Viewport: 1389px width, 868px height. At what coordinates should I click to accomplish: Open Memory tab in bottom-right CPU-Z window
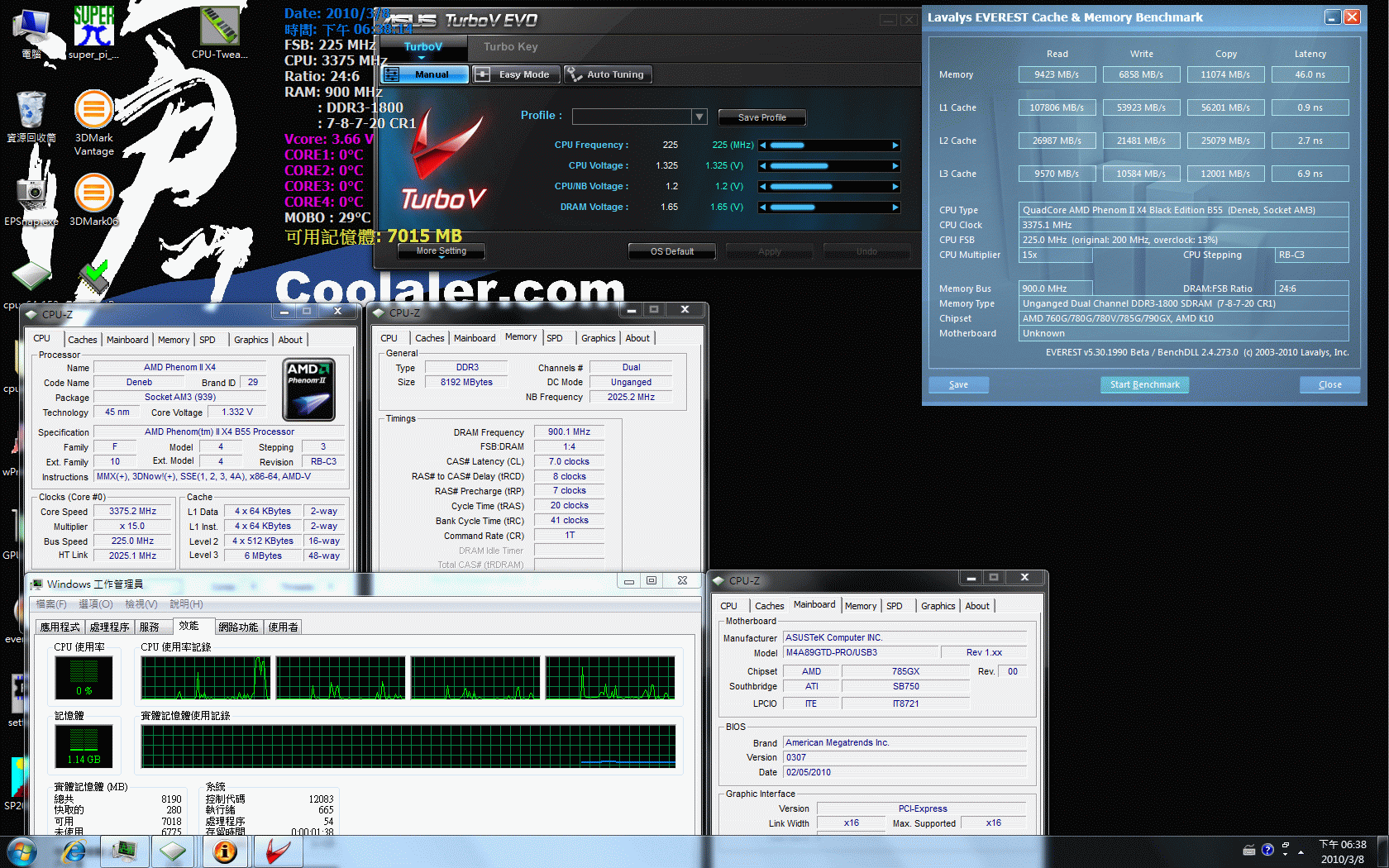(x=861, y=606)
